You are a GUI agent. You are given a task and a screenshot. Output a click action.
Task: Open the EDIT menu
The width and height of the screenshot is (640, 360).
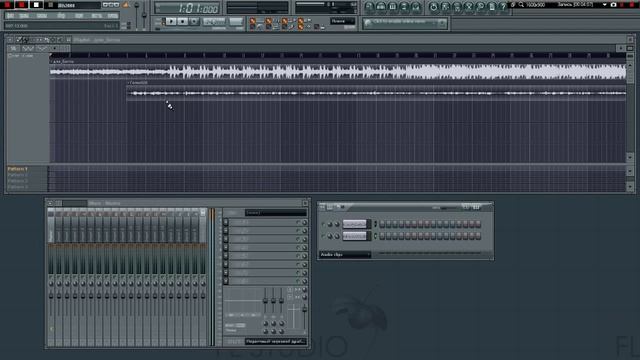click(24, 16)
